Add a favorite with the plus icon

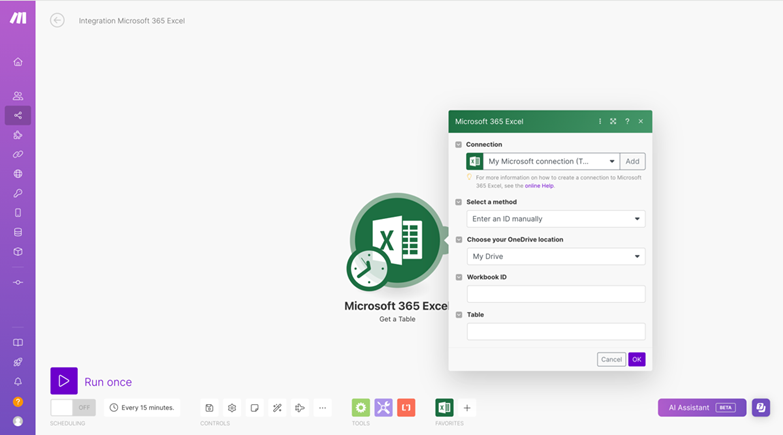click(467, 408)
